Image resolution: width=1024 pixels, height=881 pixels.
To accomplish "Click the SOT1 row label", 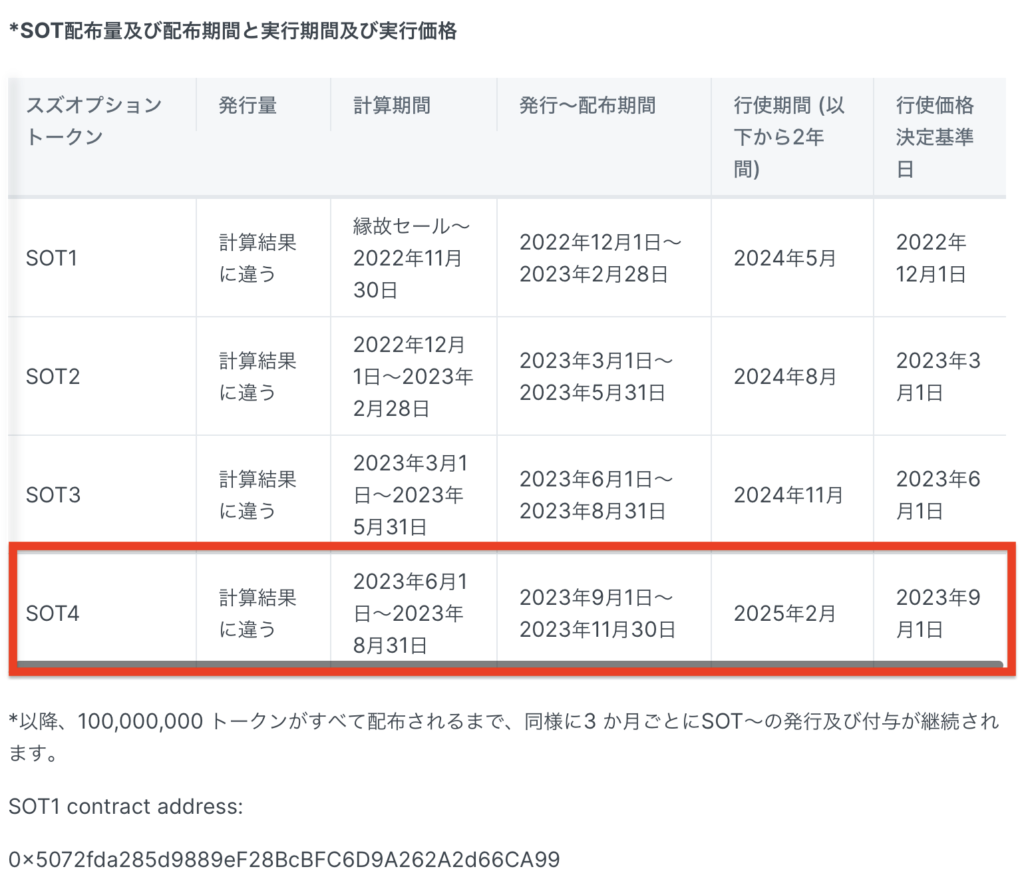I will [x=49, y=257].
